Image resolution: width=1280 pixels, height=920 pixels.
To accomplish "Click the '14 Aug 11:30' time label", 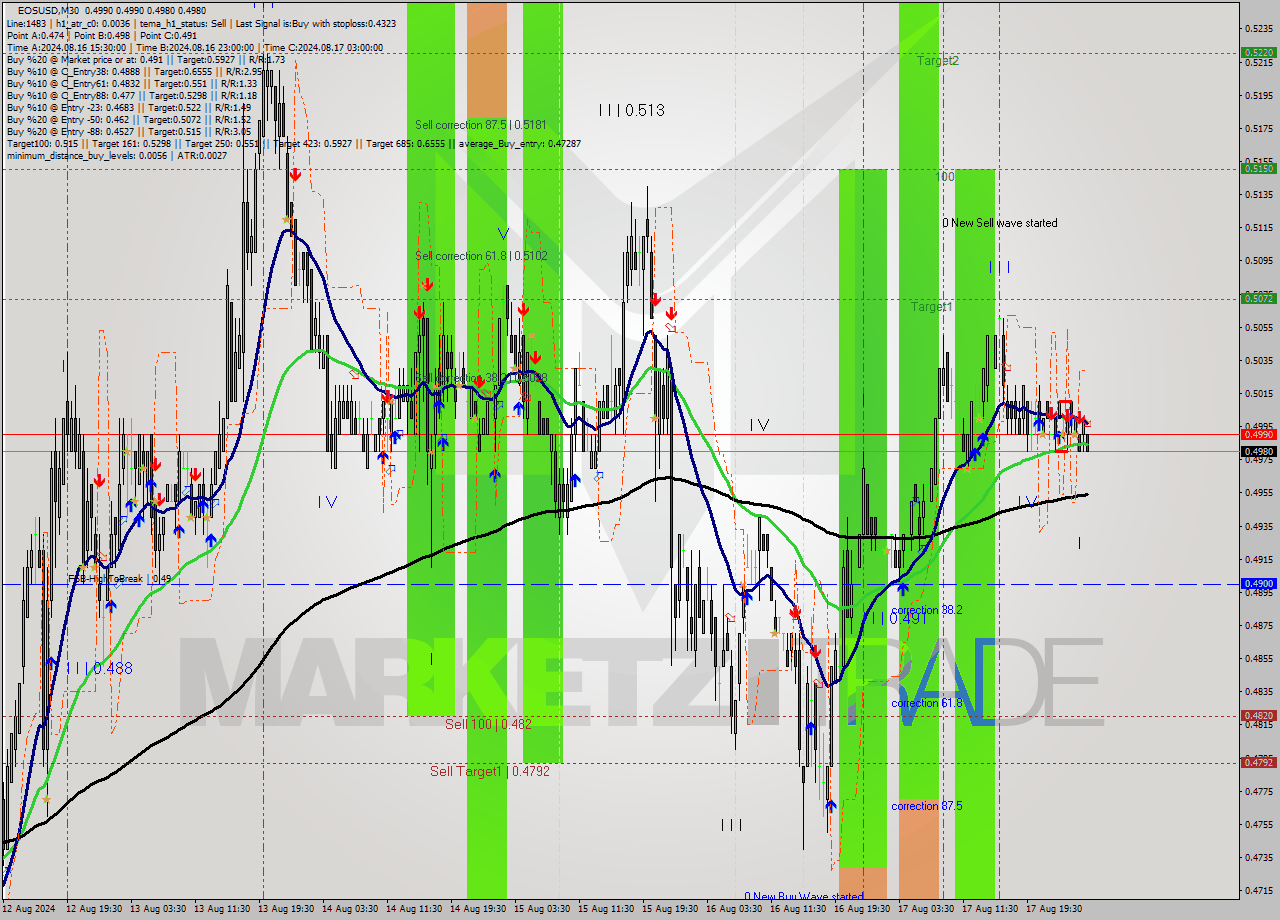I will coord(415,908).
